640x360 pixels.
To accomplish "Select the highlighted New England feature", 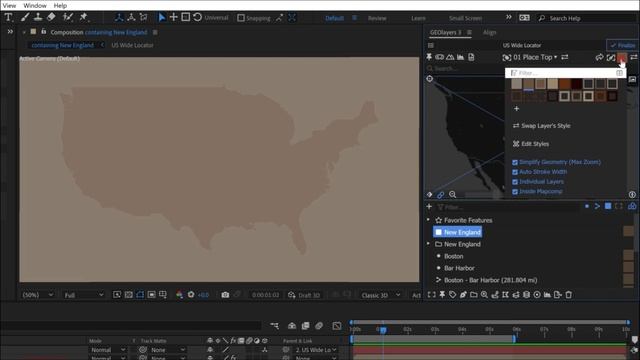I will point(458,232).
